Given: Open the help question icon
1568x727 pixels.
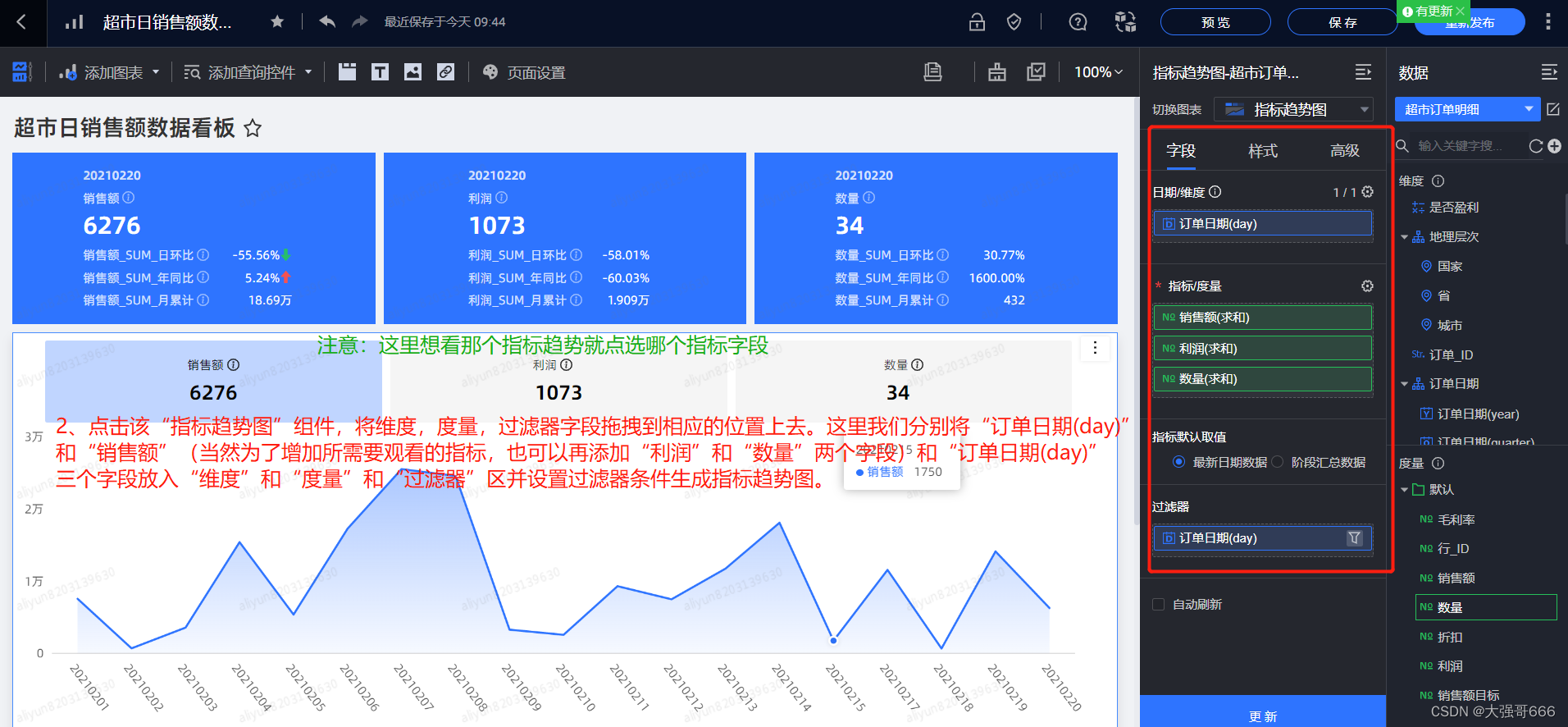Looking at the screenshot, I should 1078,22.
